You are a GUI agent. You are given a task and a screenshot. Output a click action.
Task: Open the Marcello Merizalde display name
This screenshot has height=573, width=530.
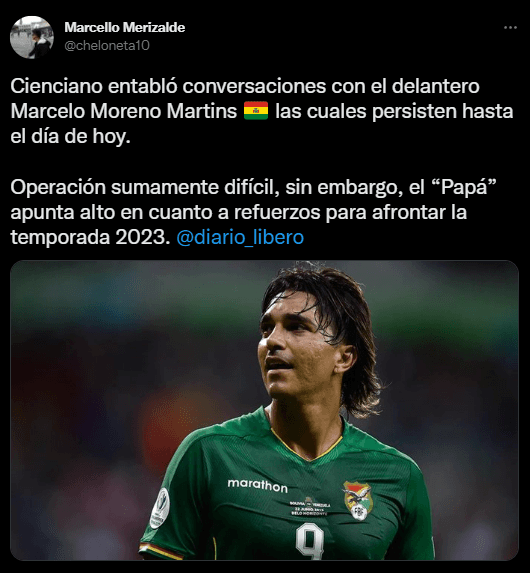click(x=125, y=27)
